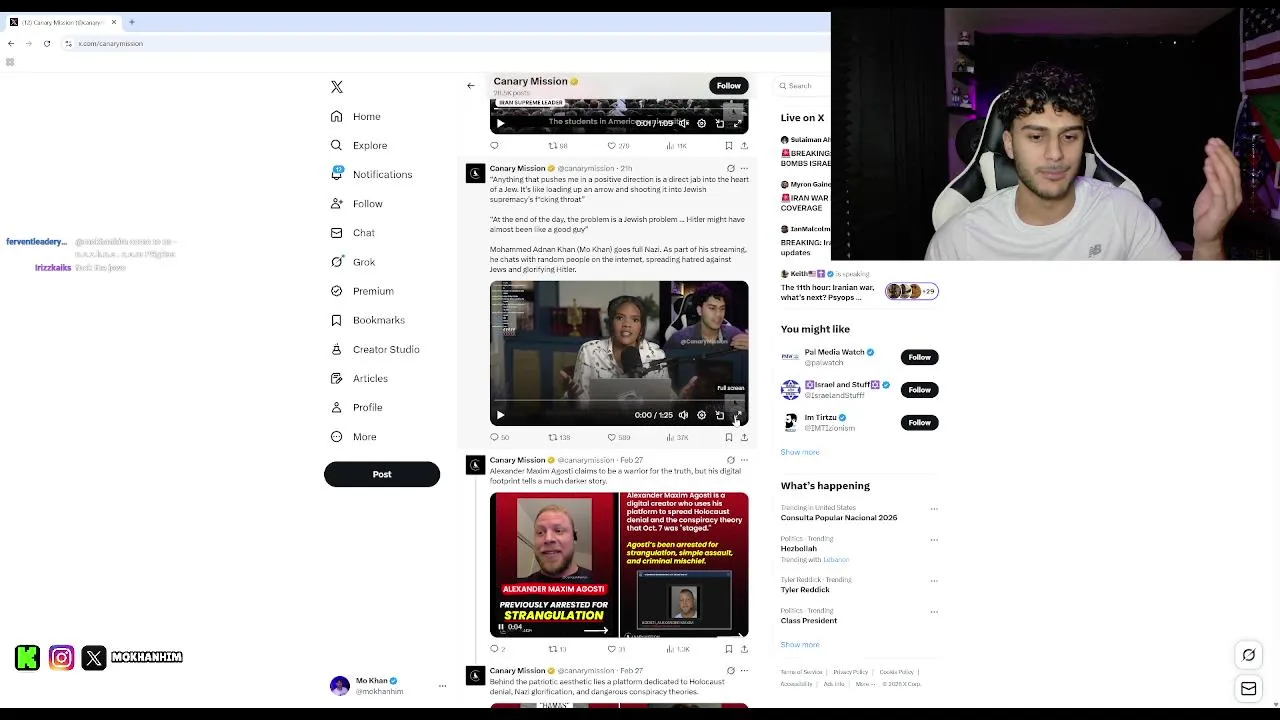Viewport: 1280px width, 720px height.
Task: Open more options on Alexander Agosti tweet
Action: tap(744, 460)
